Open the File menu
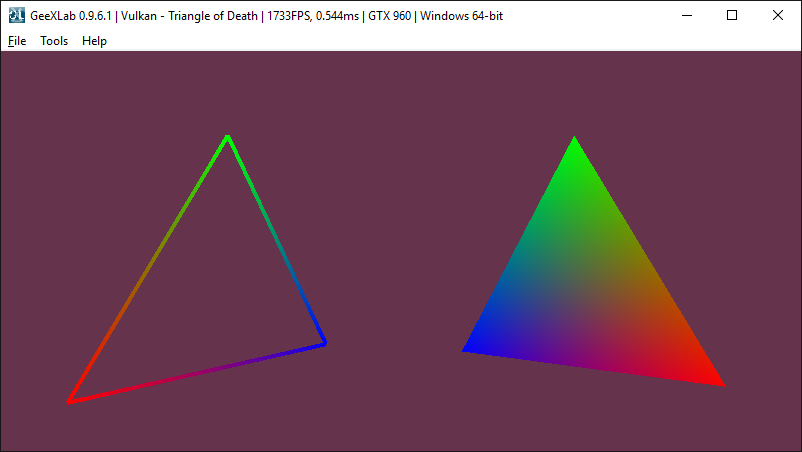The width and height of the screenshot is (802, 452). [17, 41]
